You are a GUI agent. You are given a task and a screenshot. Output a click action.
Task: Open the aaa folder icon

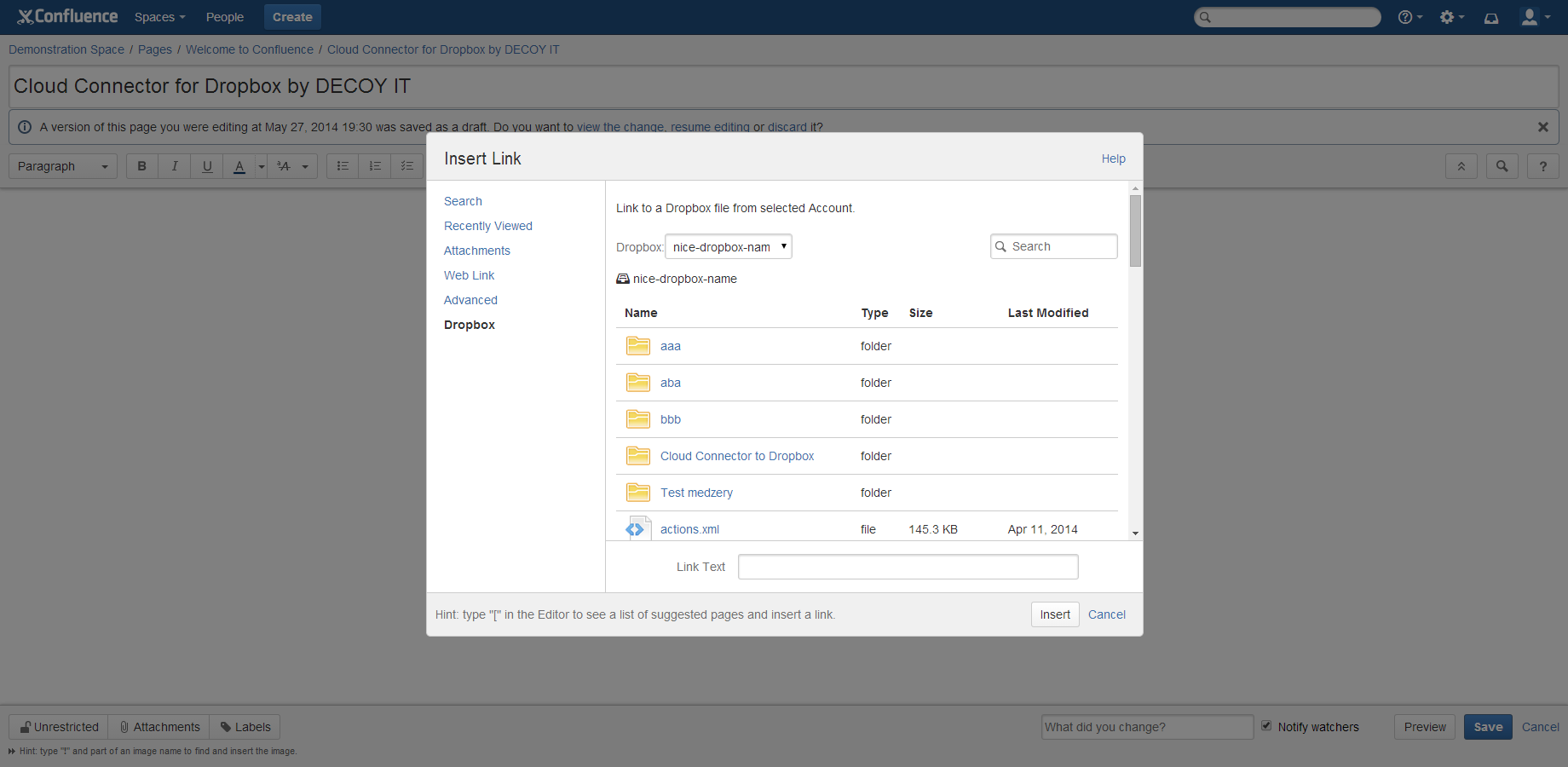[x=637, y=346]
